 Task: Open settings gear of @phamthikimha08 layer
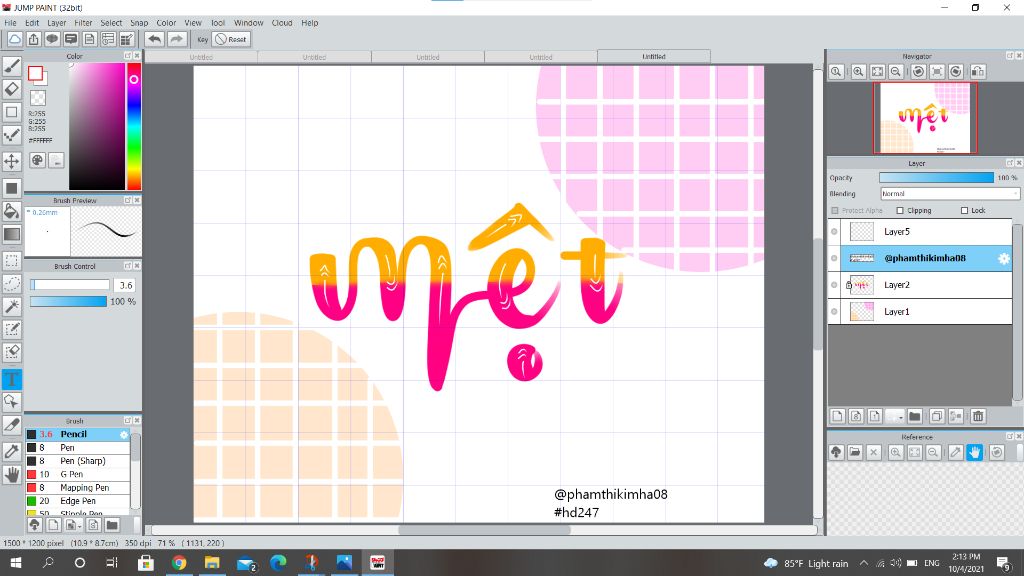point(1004,259)
